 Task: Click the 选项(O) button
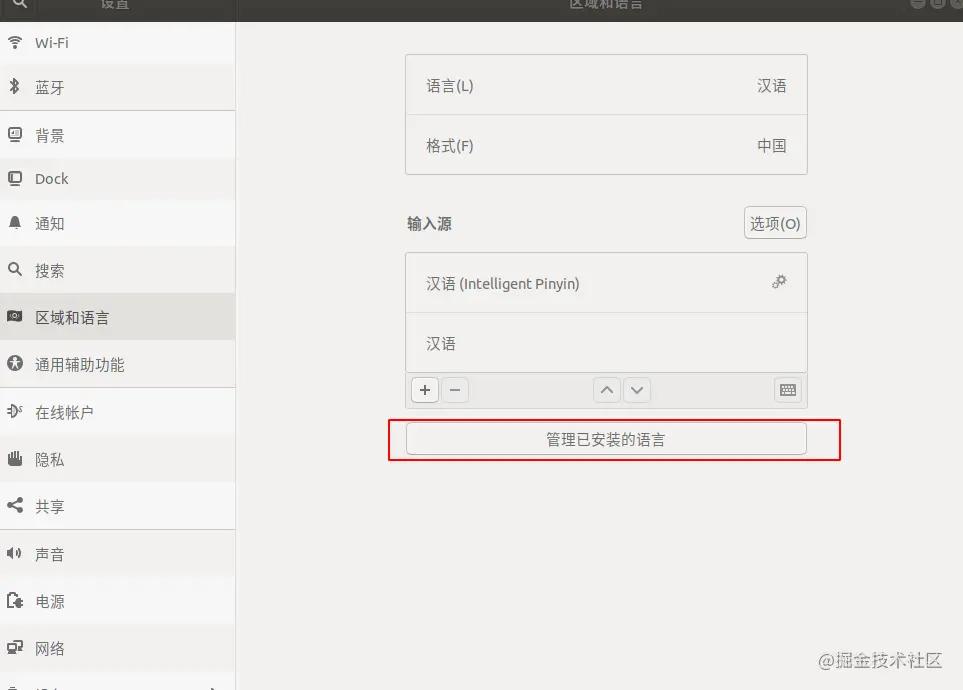(x=775, y=223)
